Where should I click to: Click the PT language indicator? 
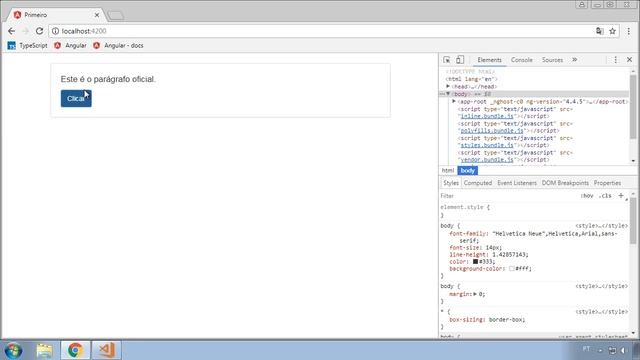click(x=586, y=349)
